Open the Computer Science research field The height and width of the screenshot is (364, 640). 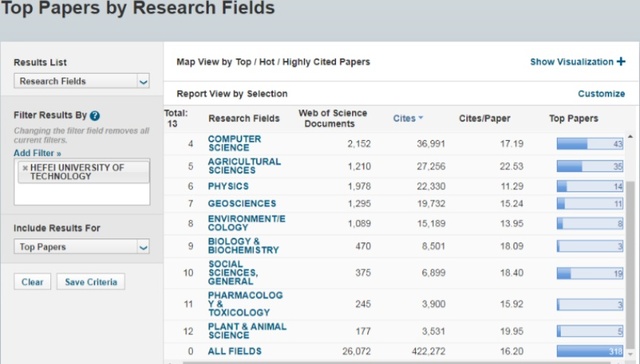[x=234, y=143]
